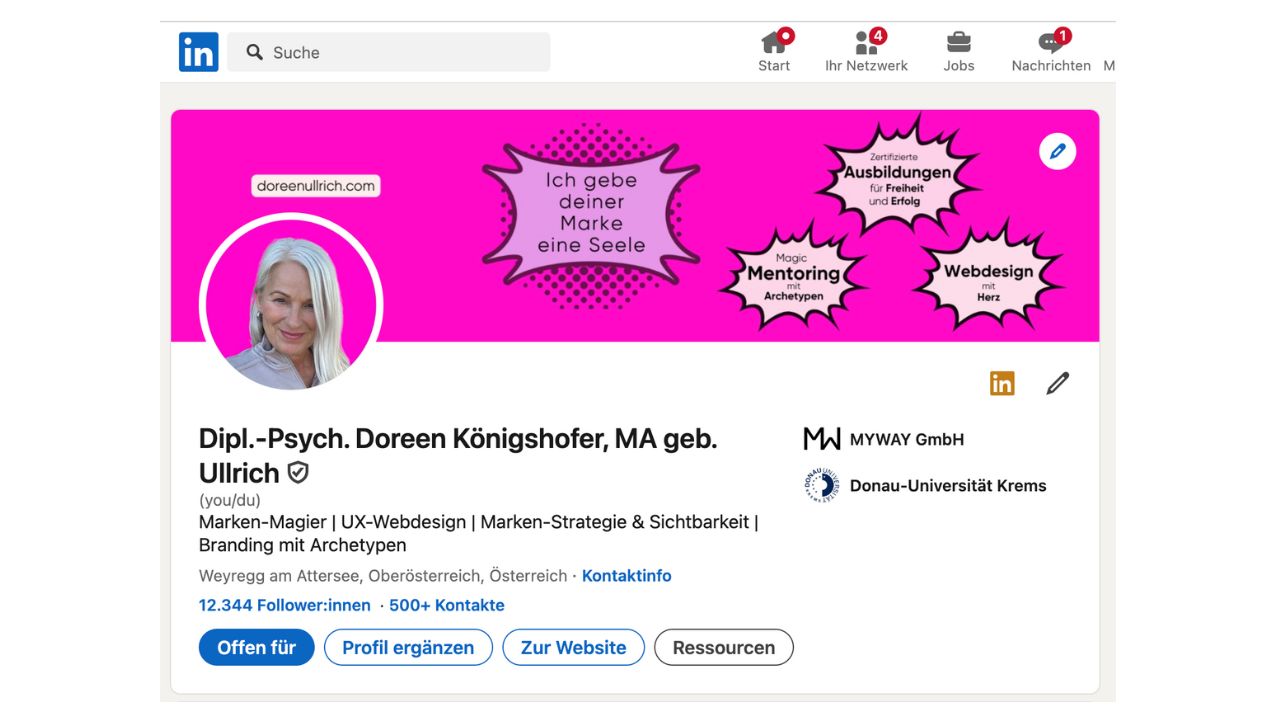The image size is (1280, 720).
Task: Open Kontaktinfo
Action: click(x=627, y=576)
